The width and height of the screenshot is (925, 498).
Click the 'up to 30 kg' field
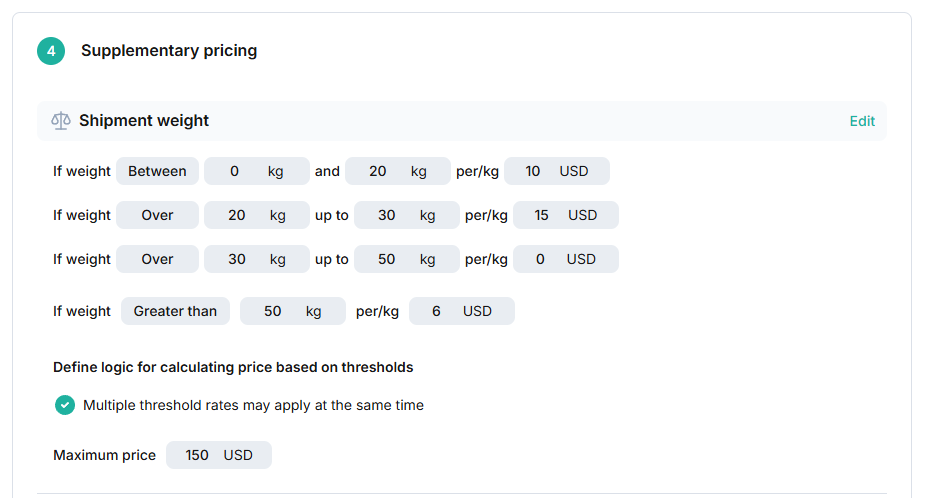(407, 215)
